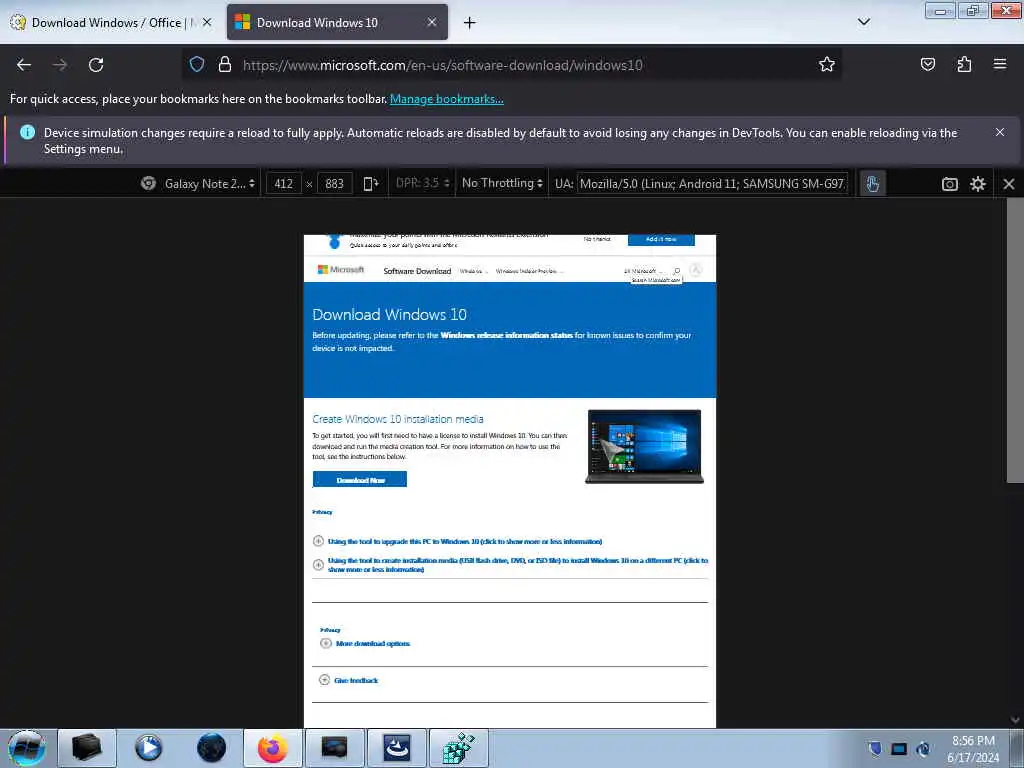The width and height of the screenshot is (1024, 768).
Task: Click the account sign-in avatar icon
Action: [x=696, y=270]
